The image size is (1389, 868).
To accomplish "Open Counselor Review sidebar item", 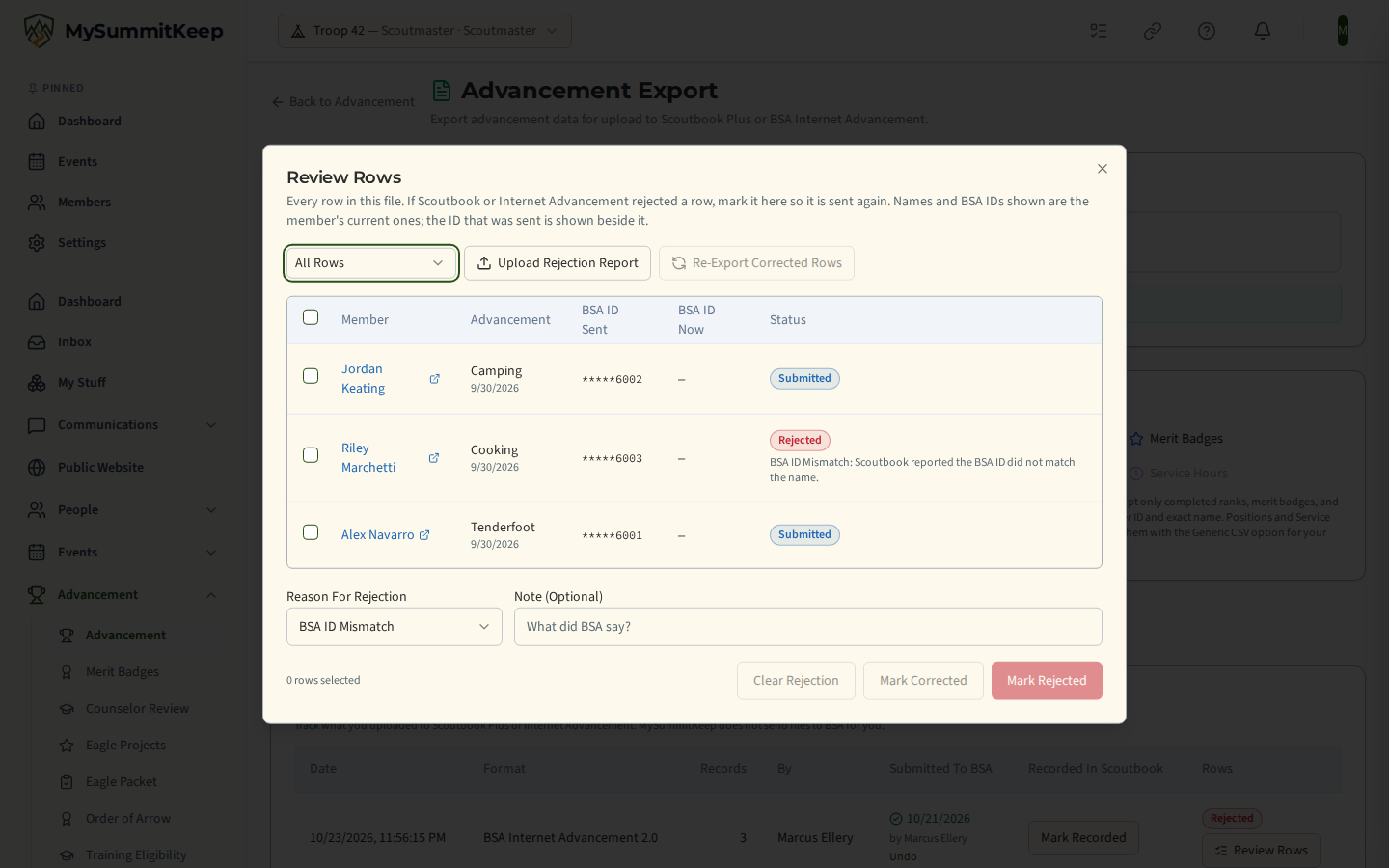I will coord(135,709).
